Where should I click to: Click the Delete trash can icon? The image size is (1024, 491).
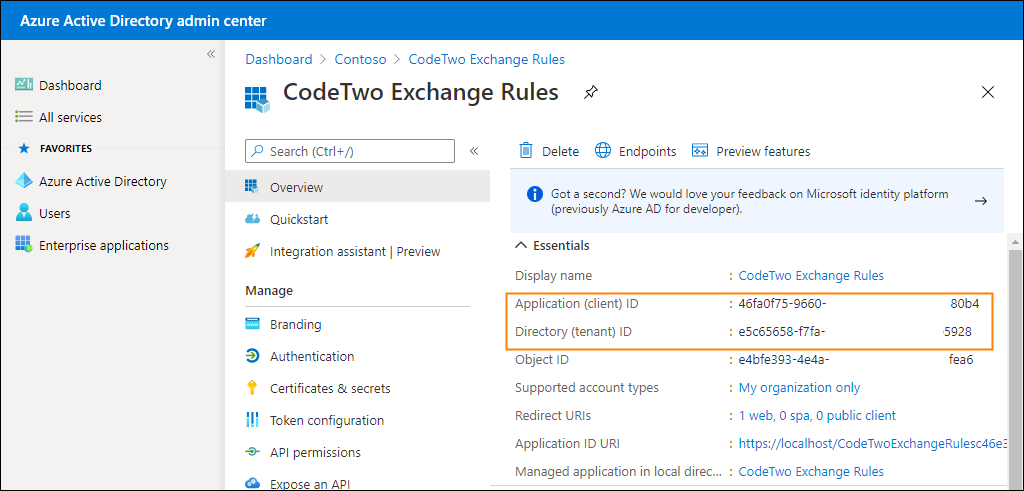tap(526, 151)
